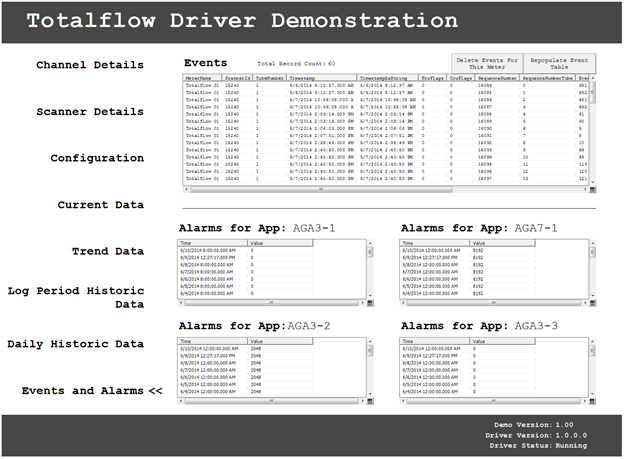This screenshot has width=624, height=459.
Task: Click the AGA7-1 alarms Time column header
Action: (435, 243)
